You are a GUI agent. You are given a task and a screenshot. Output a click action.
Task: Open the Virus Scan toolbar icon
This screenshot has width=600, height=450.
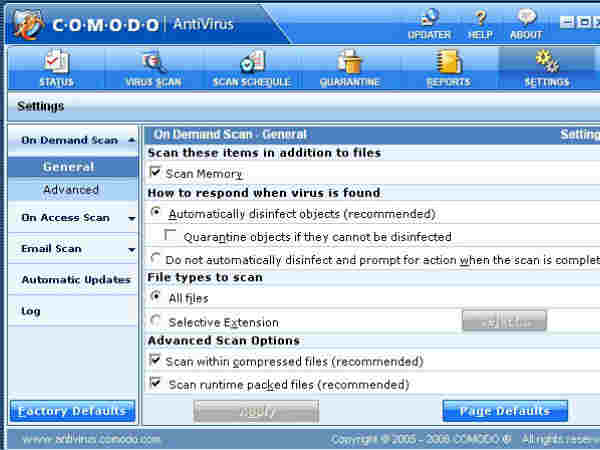click(154, 61)
